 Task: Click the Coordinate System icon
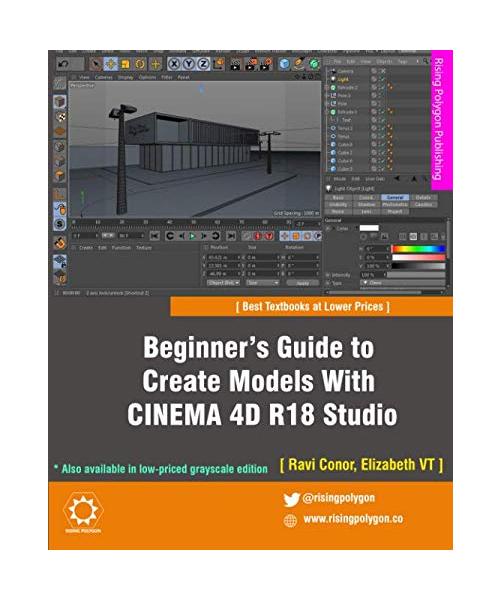[219, 64]
